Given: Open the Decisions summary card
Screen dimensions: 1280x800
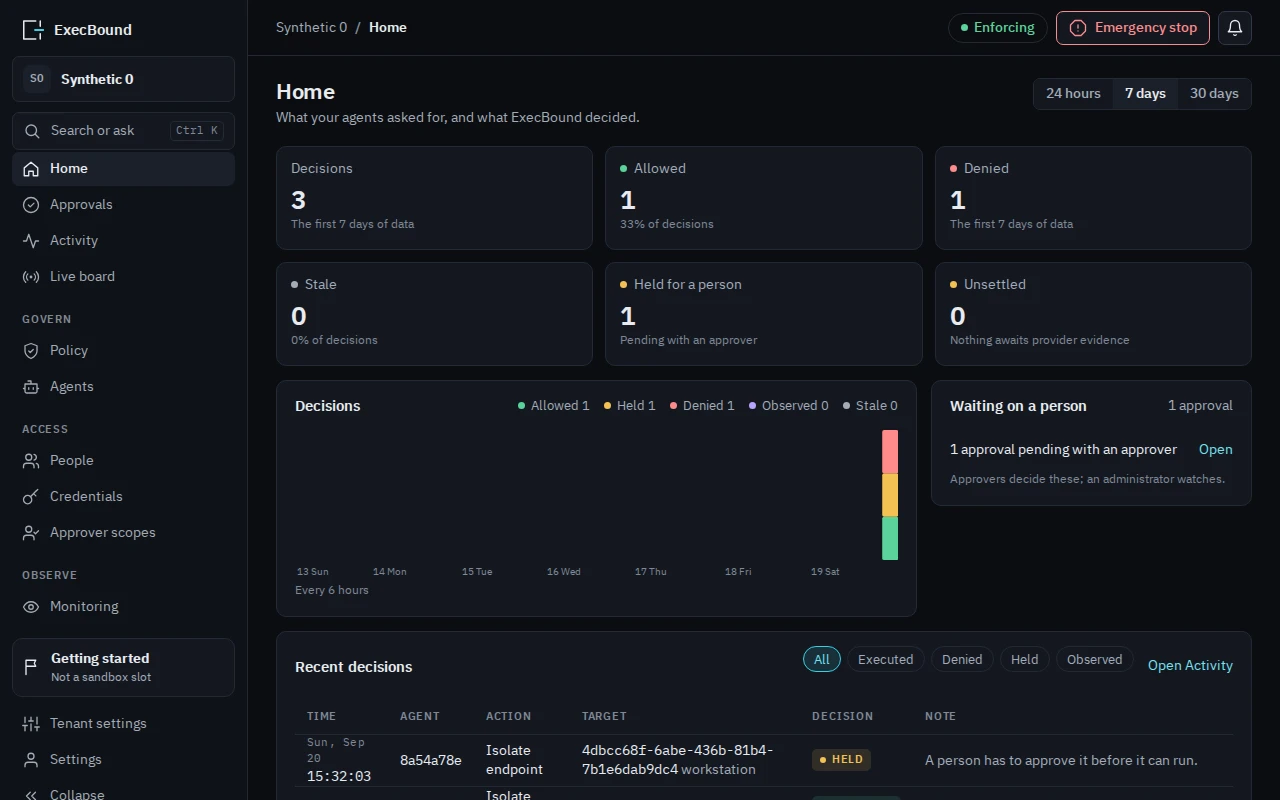Looking at the screenshot, I should click(434, 198).
